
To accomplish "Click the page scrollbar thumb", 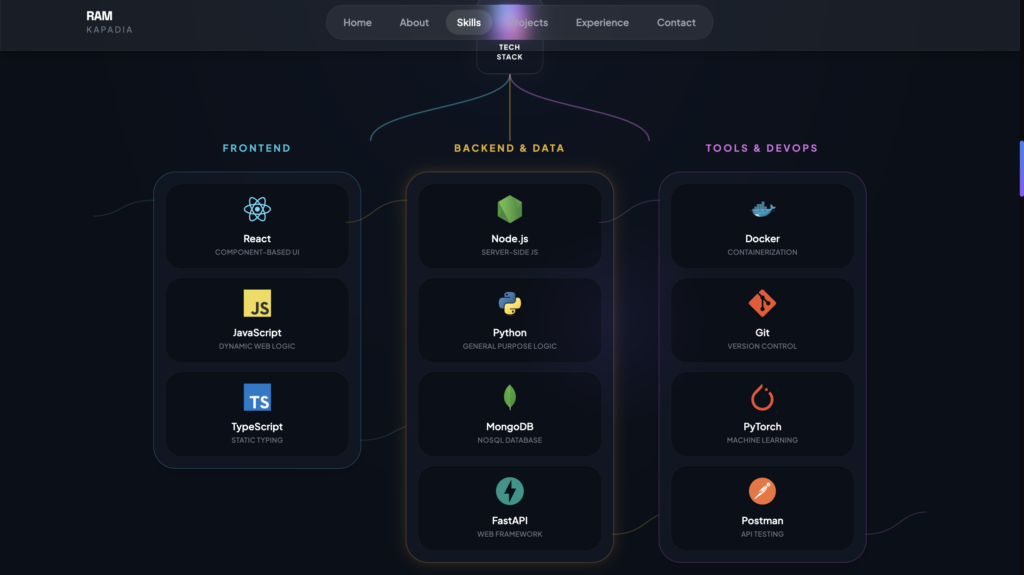I will (x=1021, y=168).
